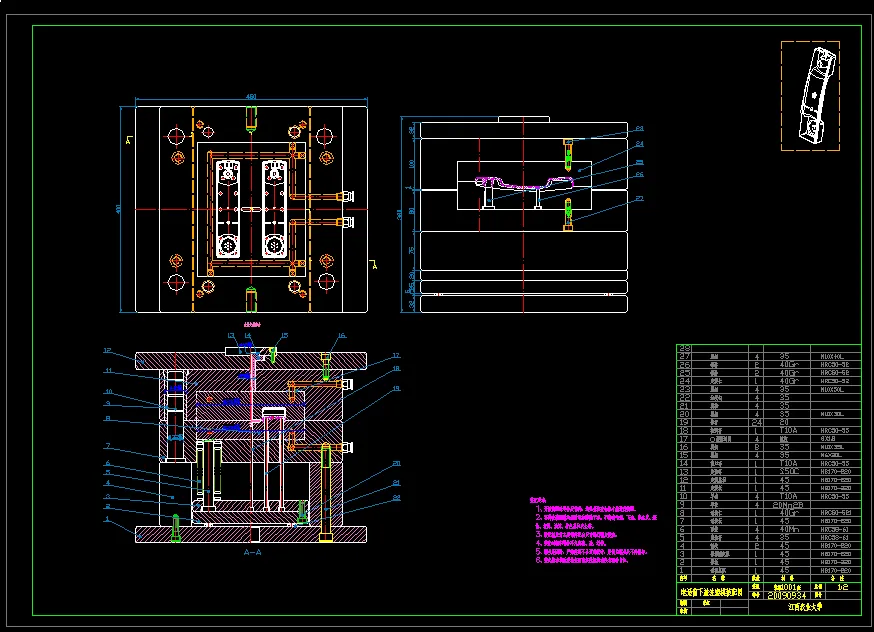Select balloon number 22 right of section view
874x632 pixels.
click(396, 498)
